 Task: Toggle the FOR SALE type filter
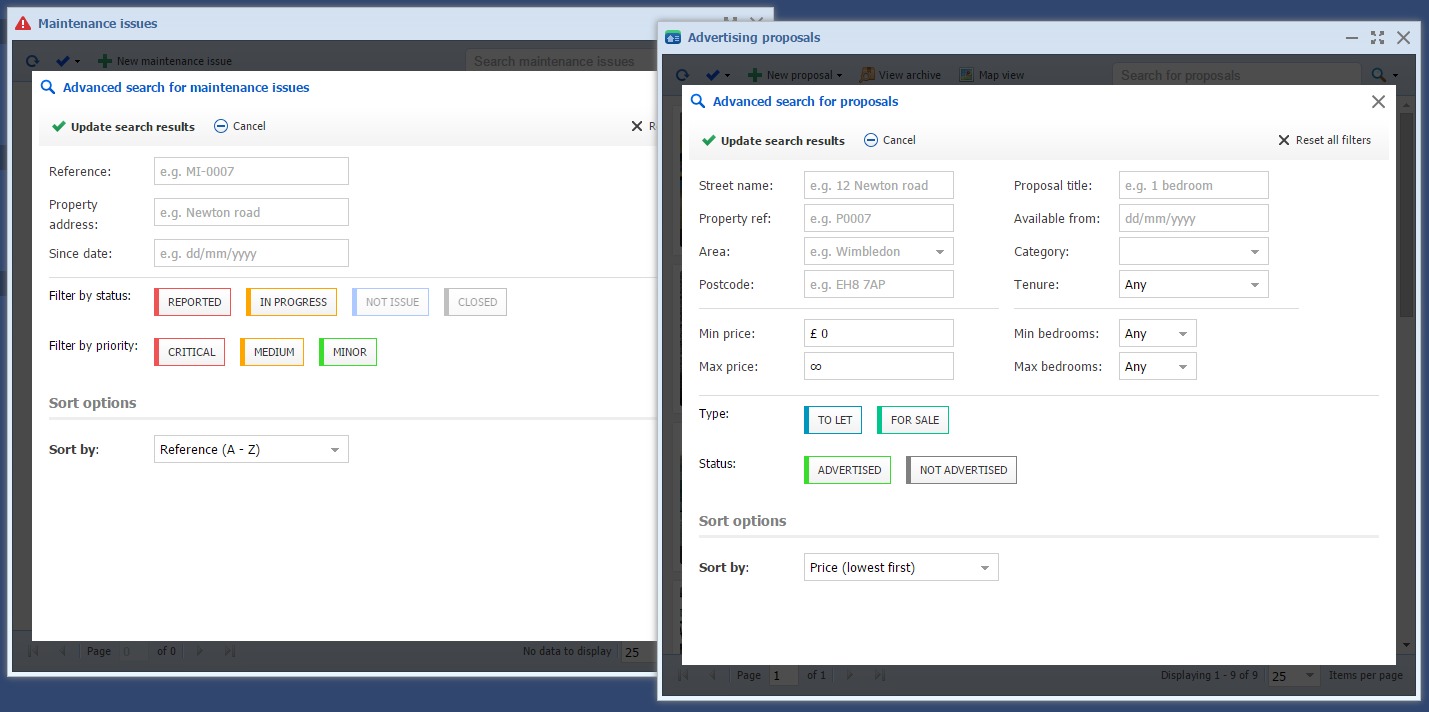[913, 420]
